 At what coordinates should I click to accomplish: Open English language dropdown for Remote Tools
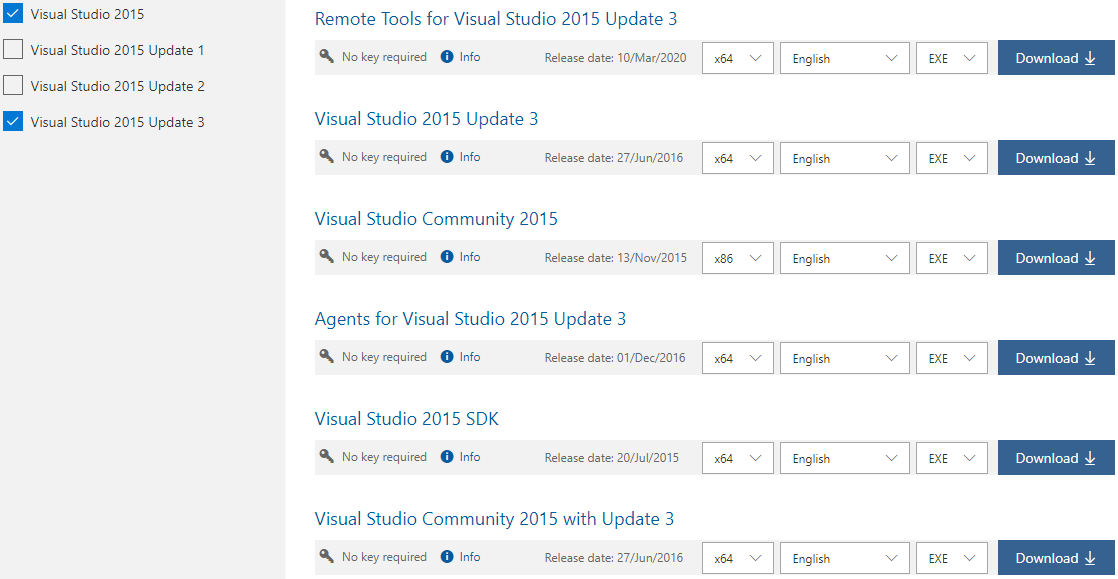(x=845, y=58)
